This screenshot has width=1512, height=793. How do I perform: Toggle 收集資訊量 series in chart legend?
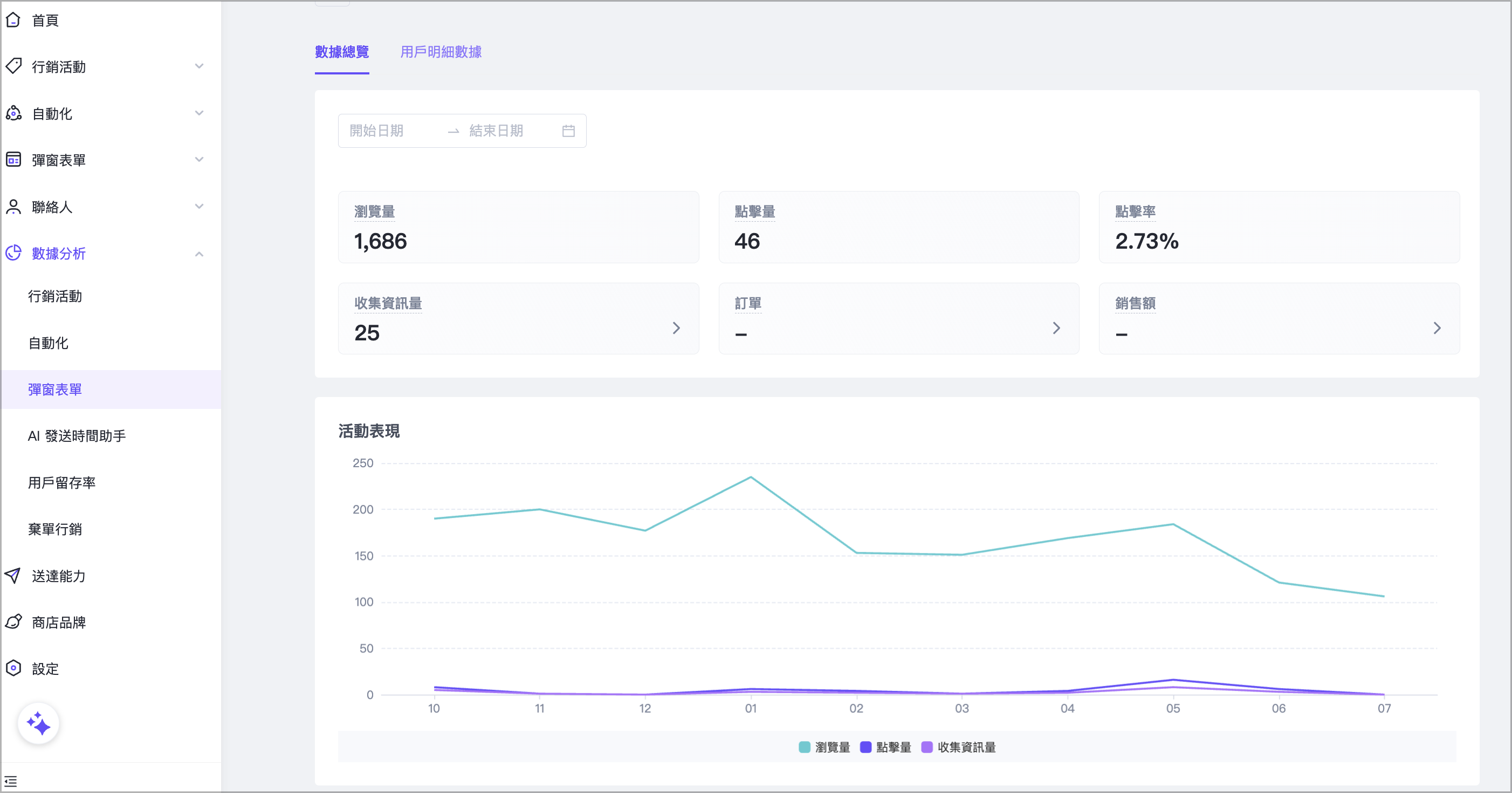[958, 747]
